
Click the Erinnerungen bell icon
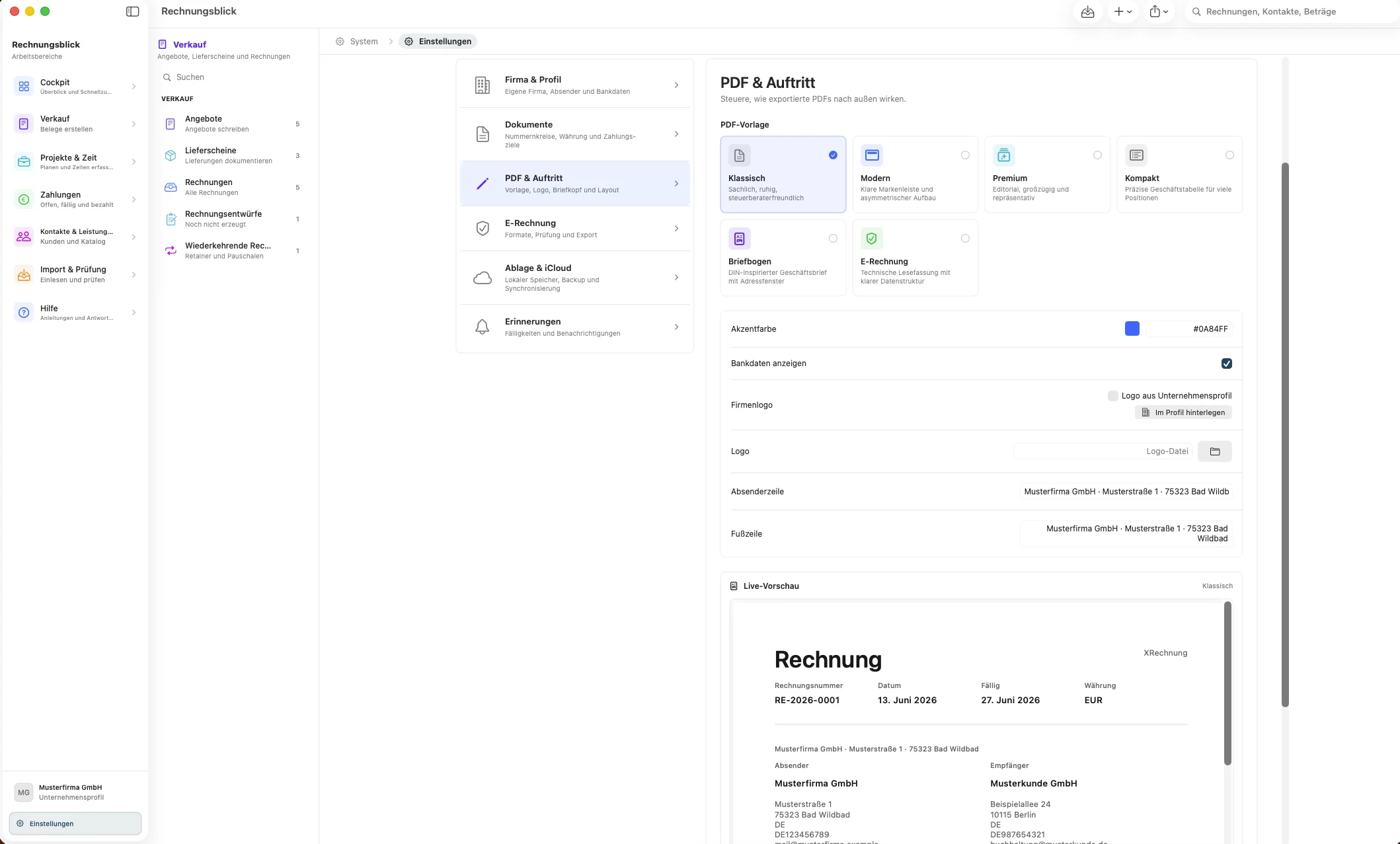tap(483, 326)
